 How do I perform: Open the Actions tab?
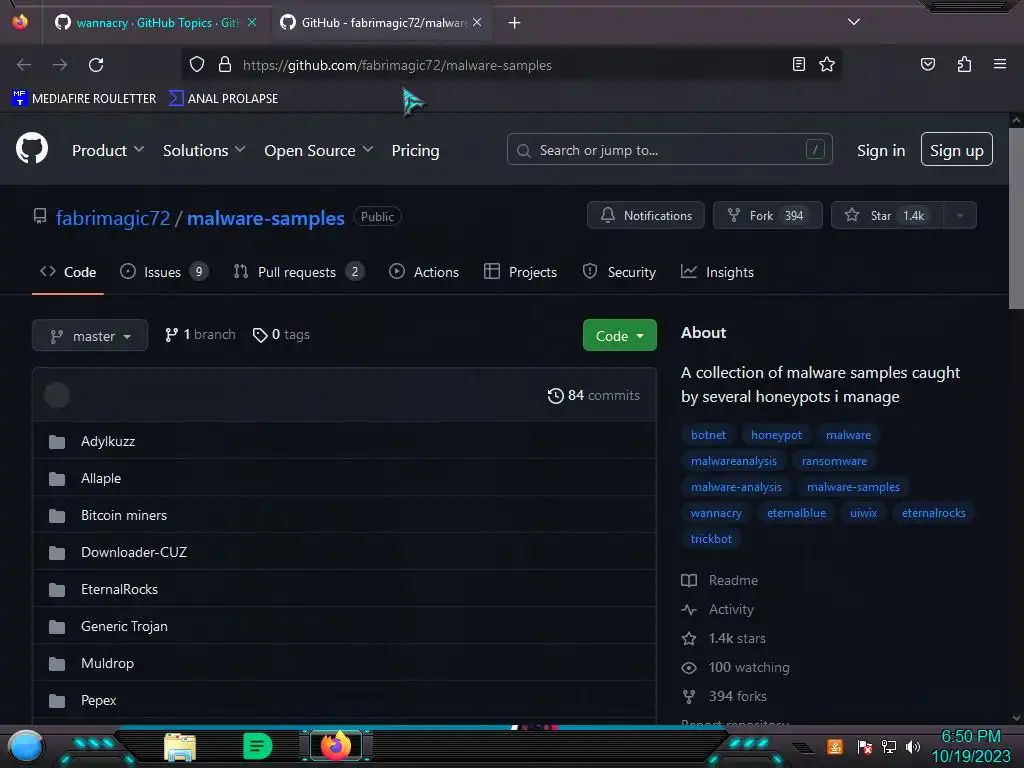[x=424, y=272]
